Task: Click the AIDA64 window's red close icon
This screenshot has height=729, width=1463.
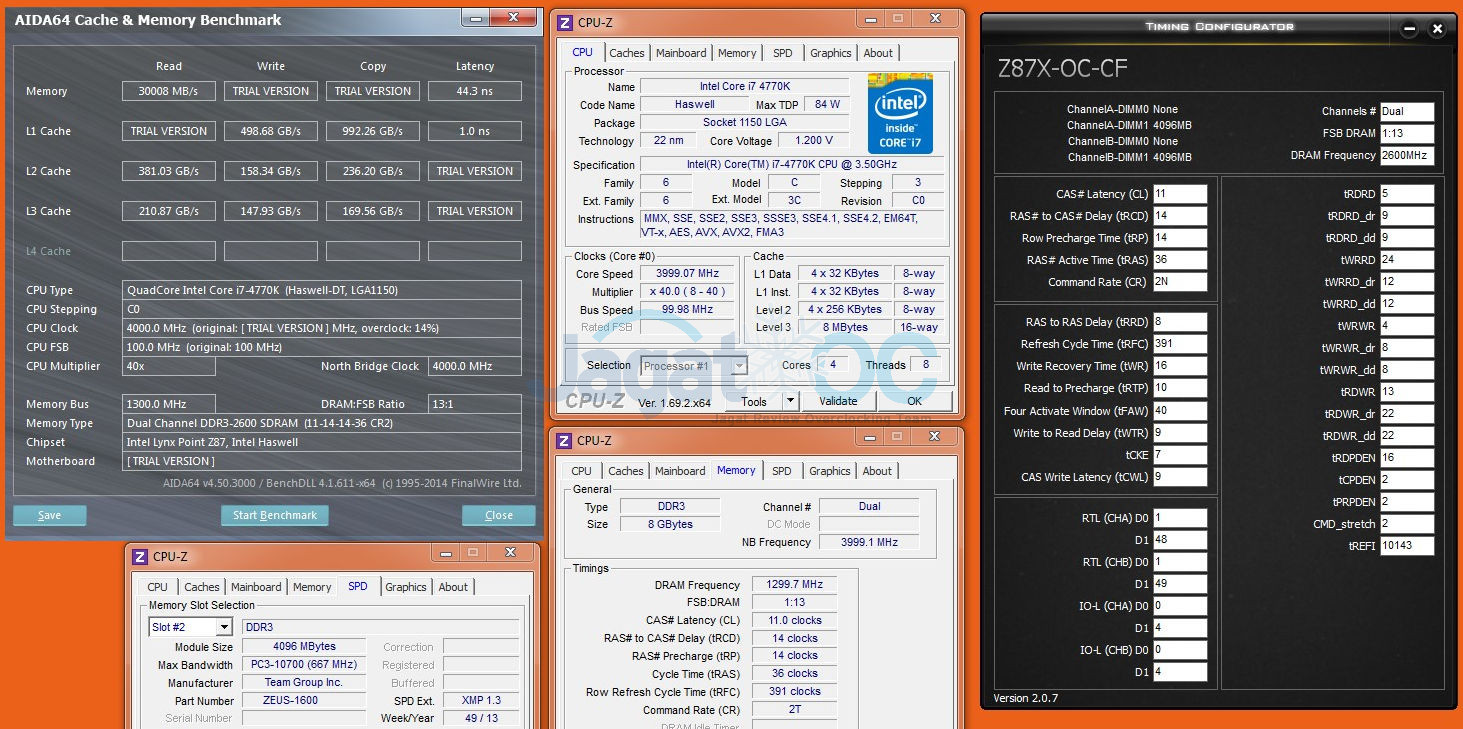Action: [514, 17]
